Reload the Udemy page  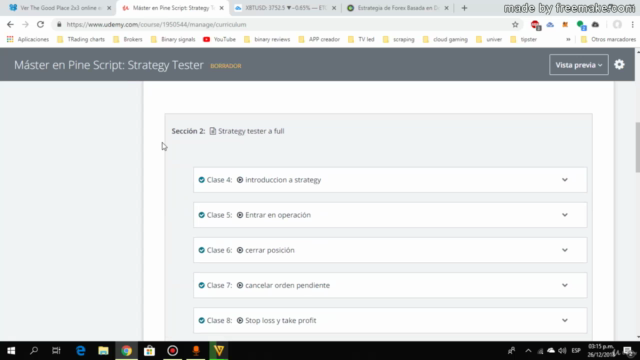[x=40, y=24]
